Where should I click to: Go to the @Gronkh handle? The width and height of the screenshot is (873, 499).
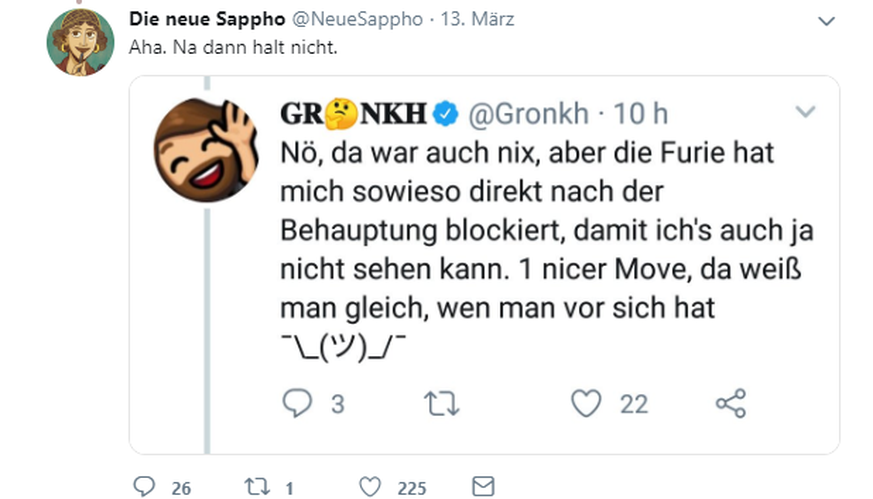coord(528,116)
